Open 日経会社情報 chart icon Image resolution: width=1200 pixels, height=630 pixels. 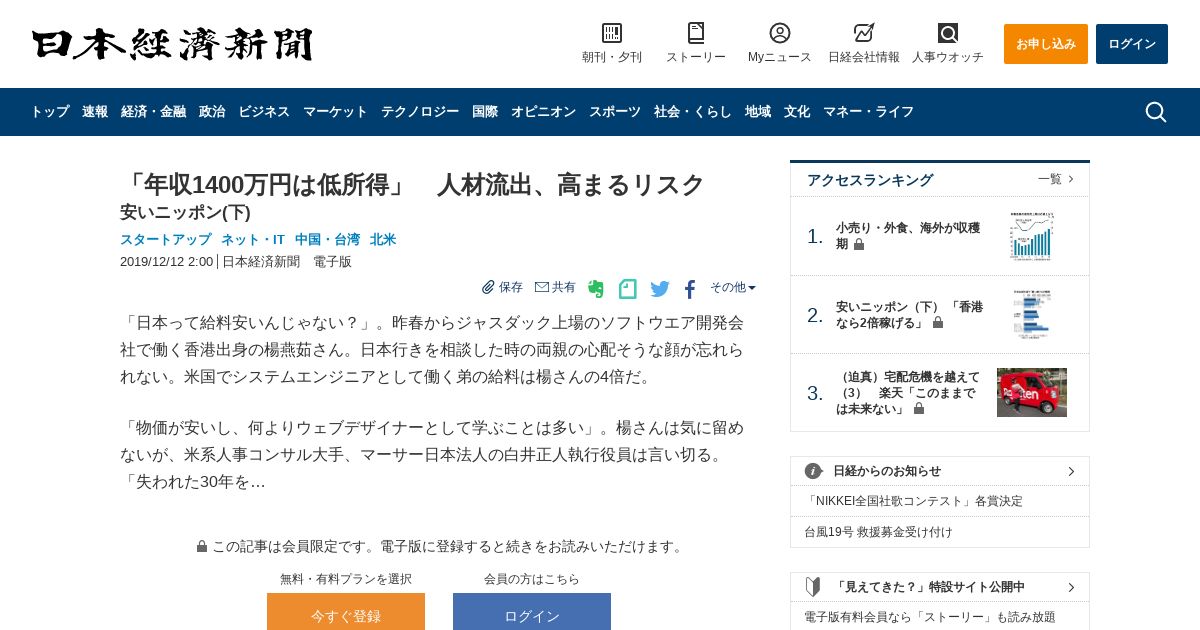coord(864,33)
